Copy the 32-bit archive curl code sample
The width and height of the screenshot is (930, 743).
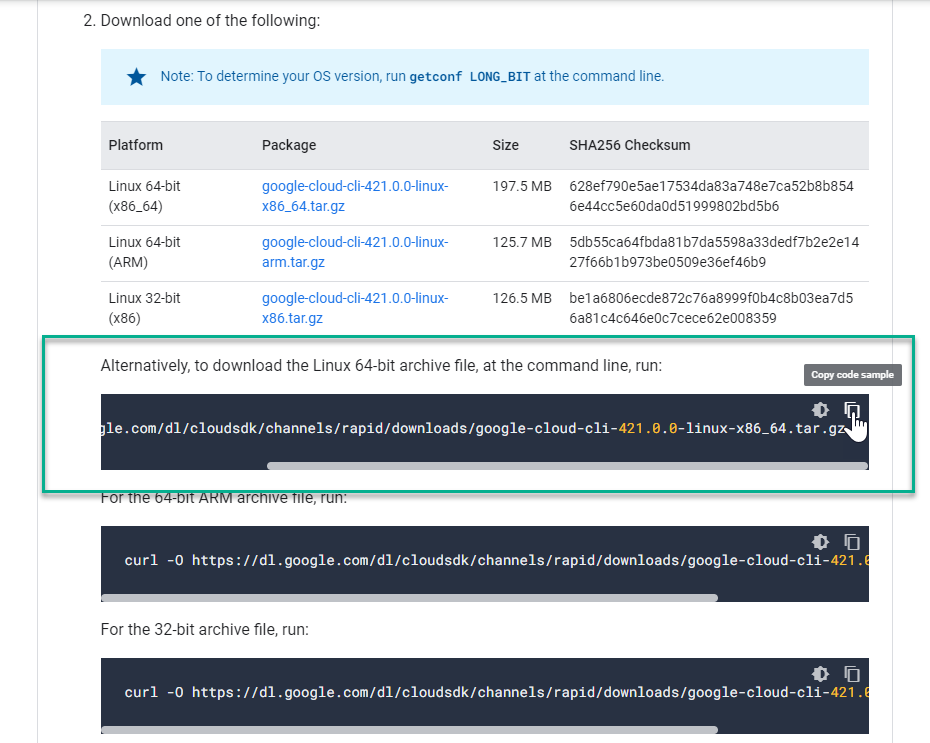click(x=852, y=674)
